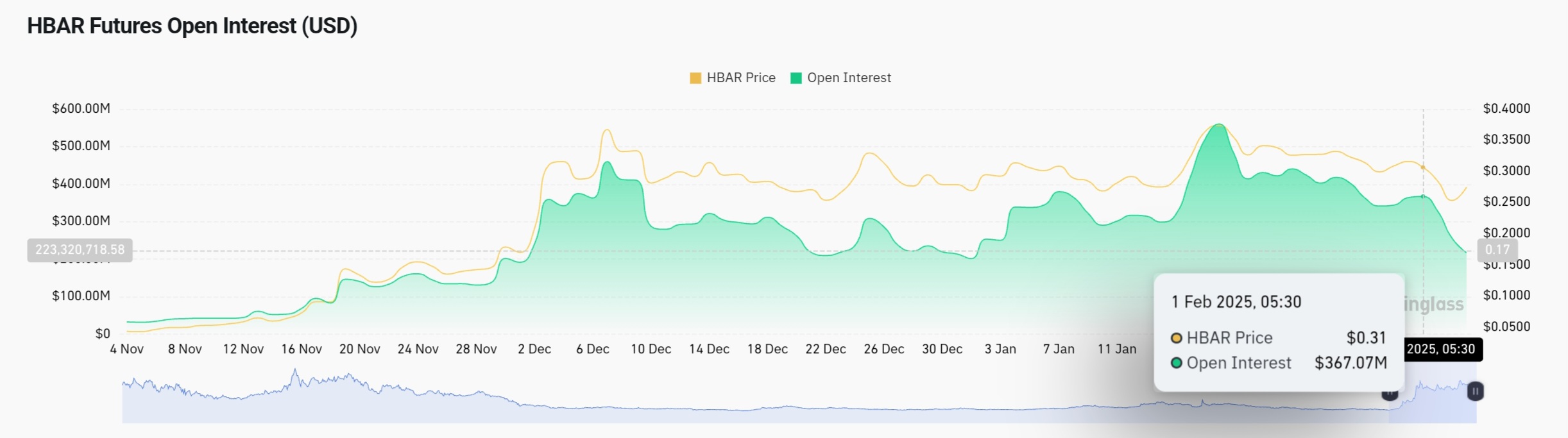The image size is (1568, 438).
Task: Click the yellow HBAR Price dot in tooltip
Action: pyautogui.click(x=1176, y=338)
